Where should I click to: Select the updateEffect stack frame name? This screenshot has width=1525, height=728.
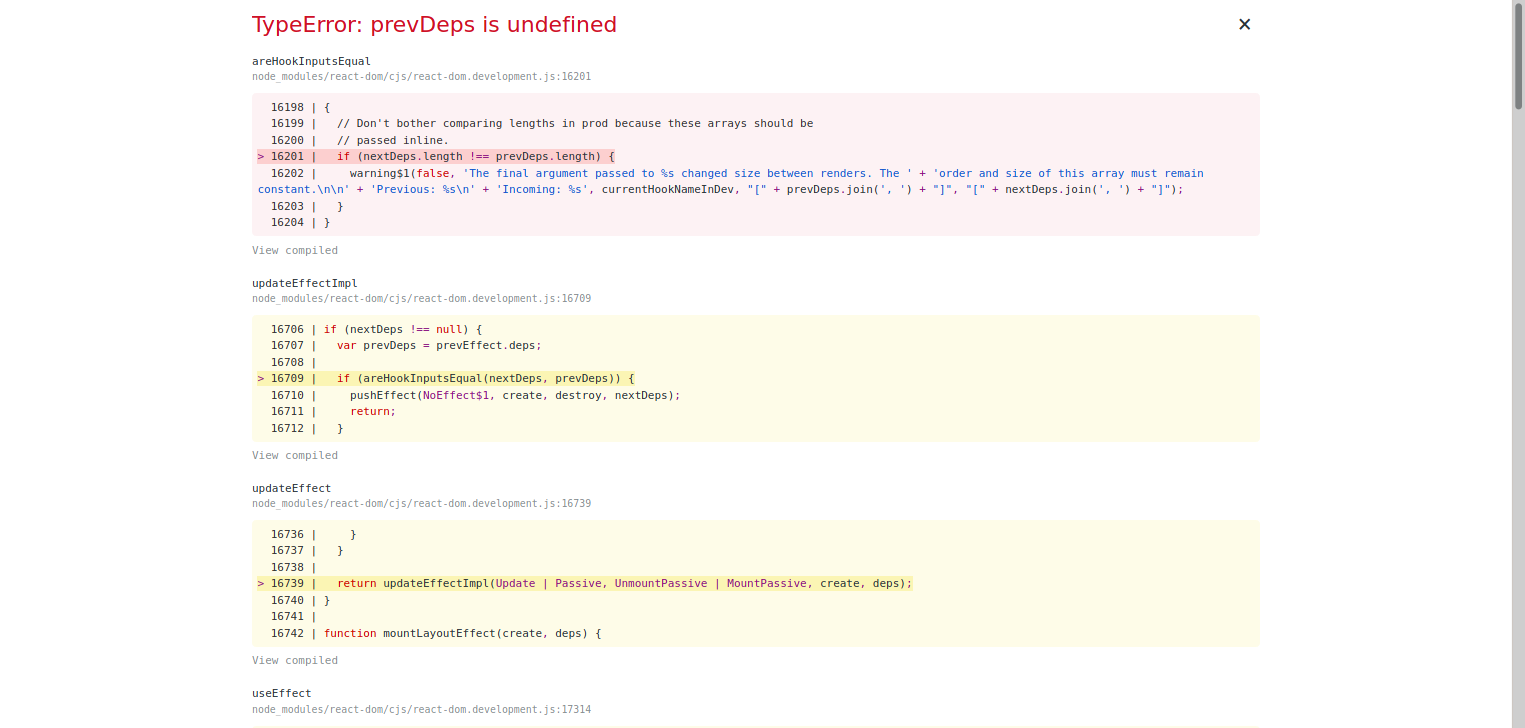click(x=291, y=488)
